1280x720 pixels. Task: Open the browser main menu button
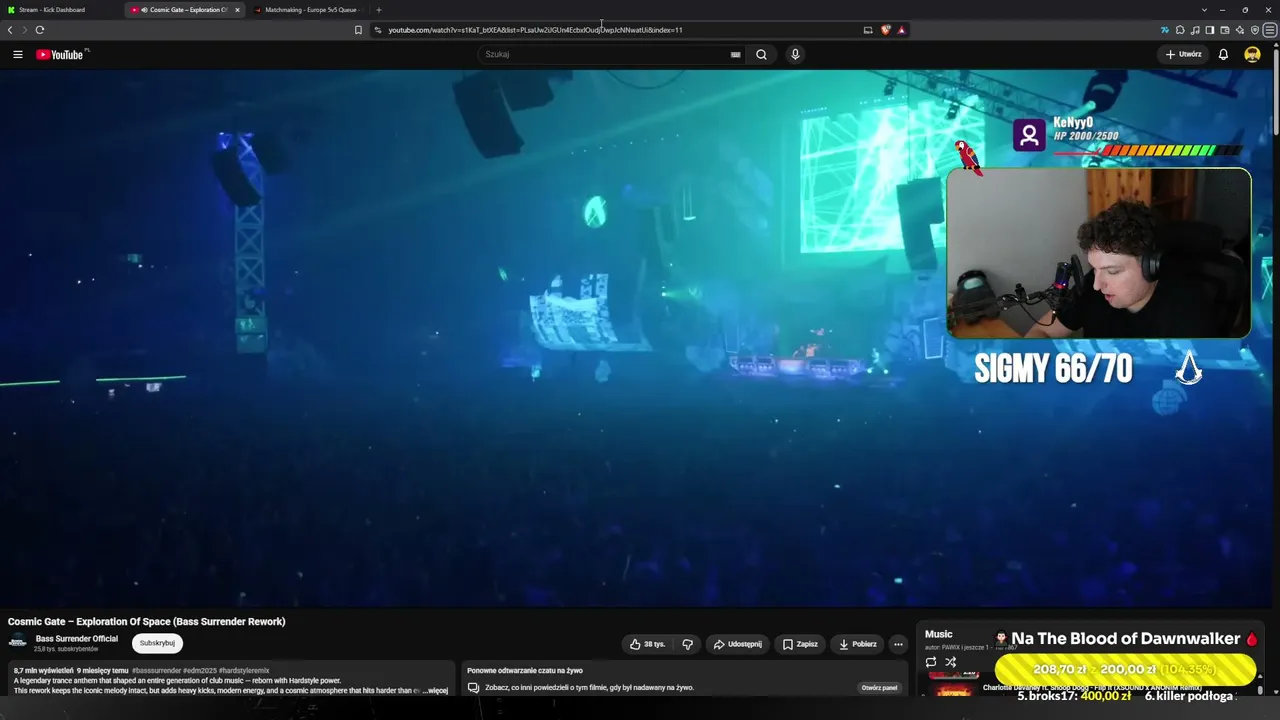point(1270,30)
